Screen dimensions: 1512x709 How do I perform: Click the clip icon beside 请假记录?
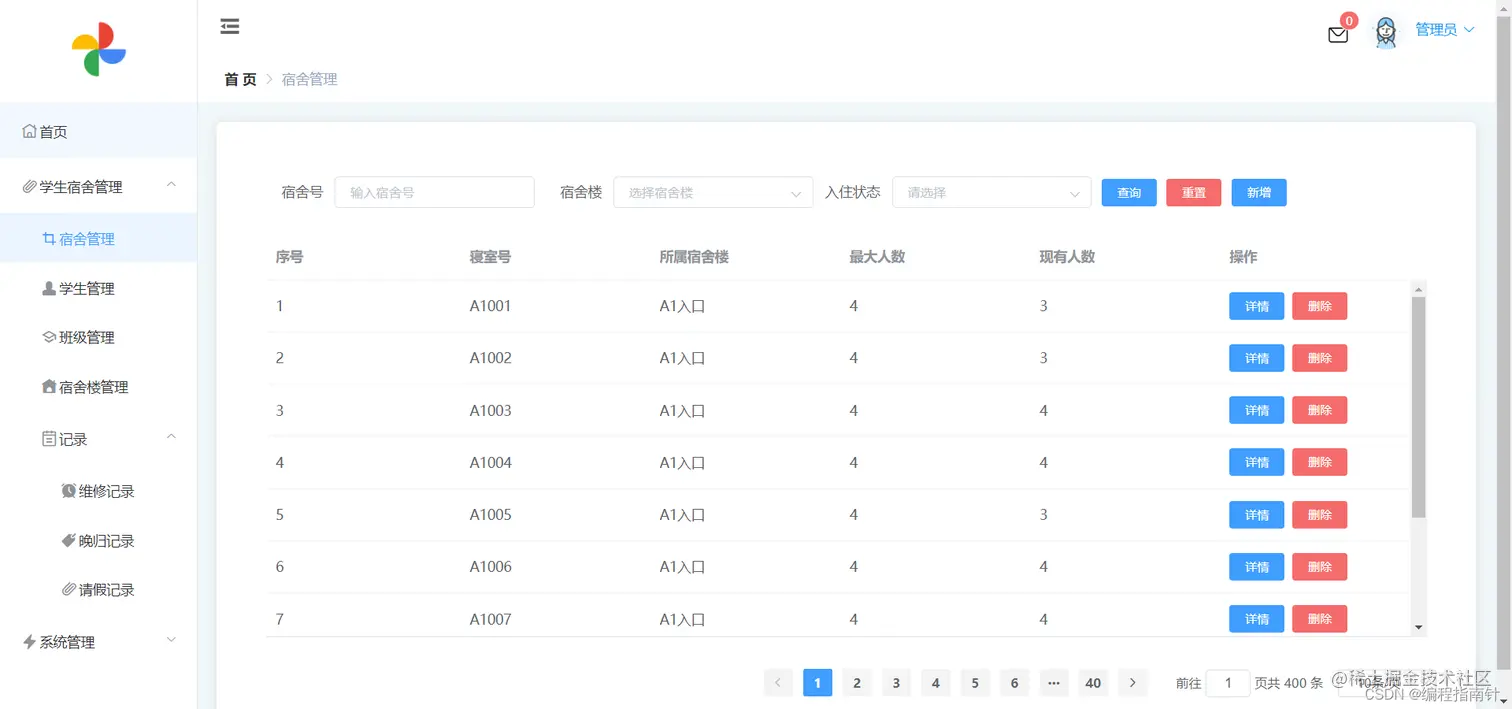(69, 589)
